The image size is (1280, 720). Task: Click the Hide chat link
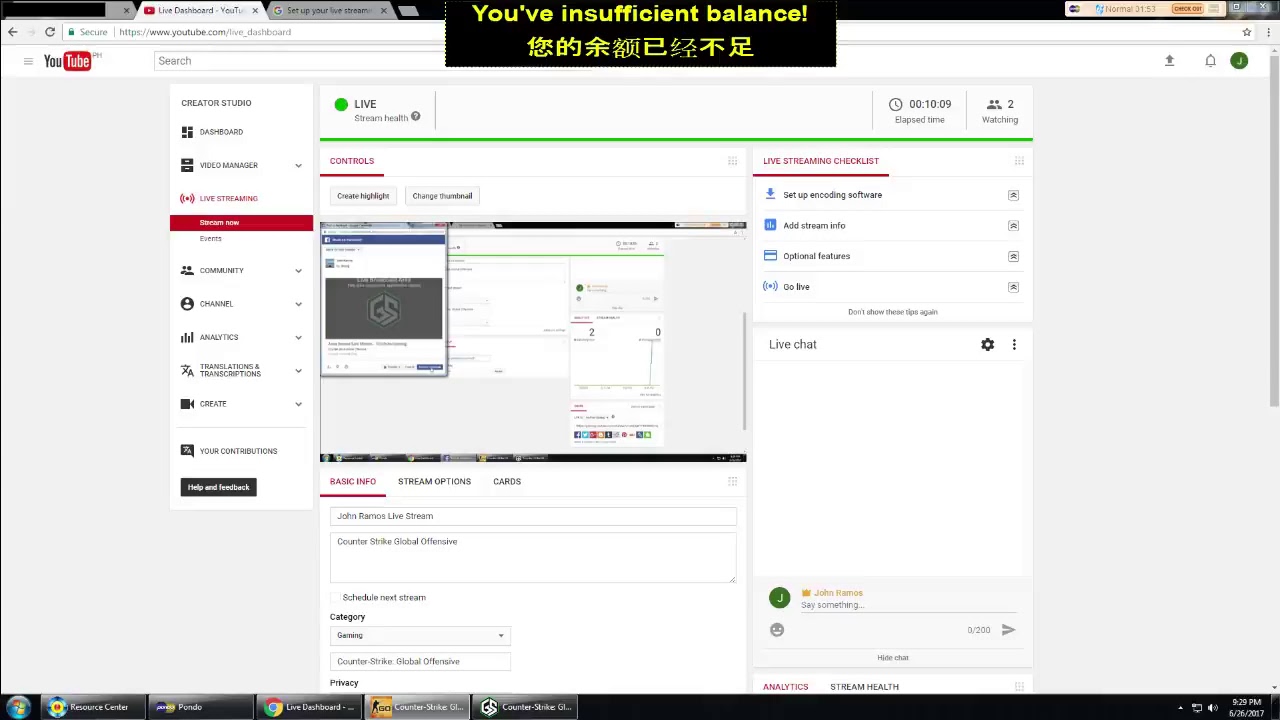click(x=893, y=658)
